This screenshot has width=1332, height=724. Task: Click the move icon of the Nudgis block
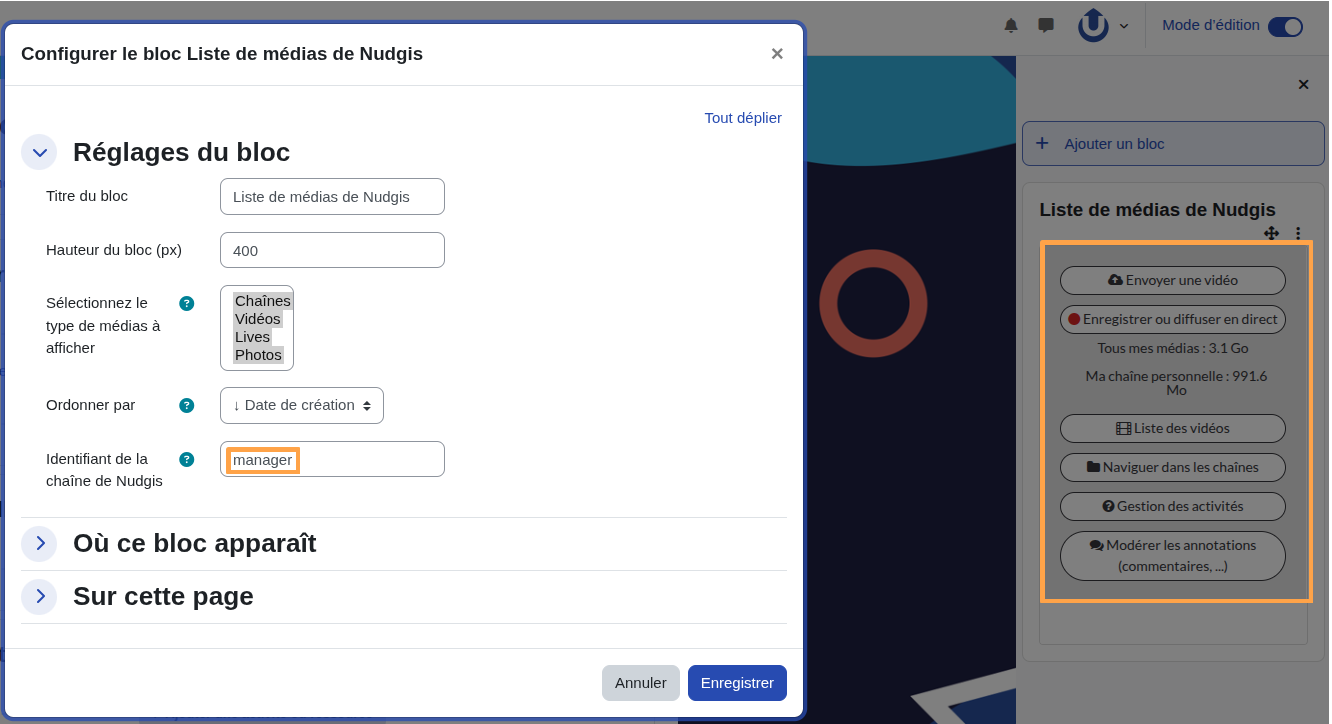click(x=1271, y=233)
